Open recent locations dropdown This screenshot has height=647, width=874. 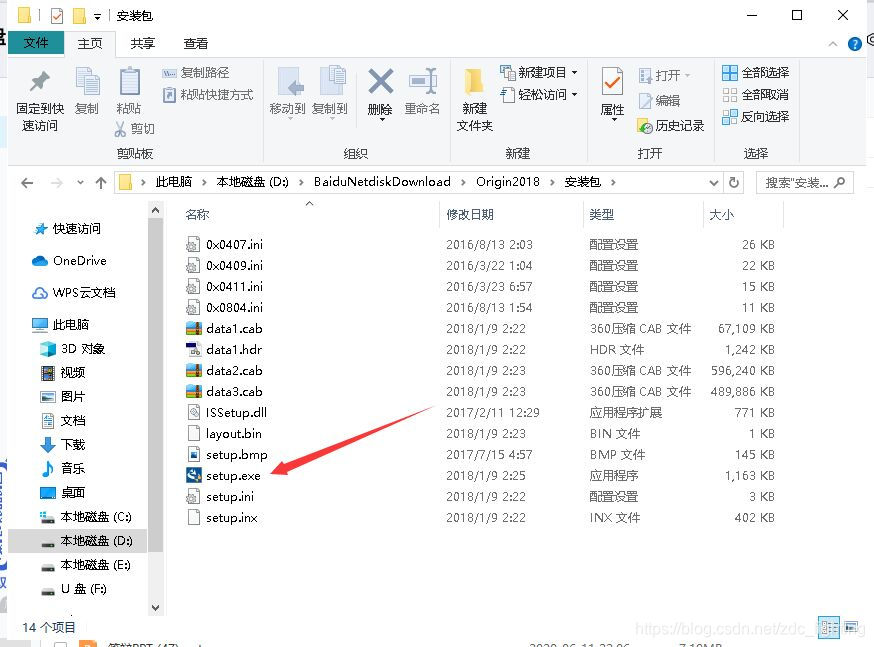[80, 183]
